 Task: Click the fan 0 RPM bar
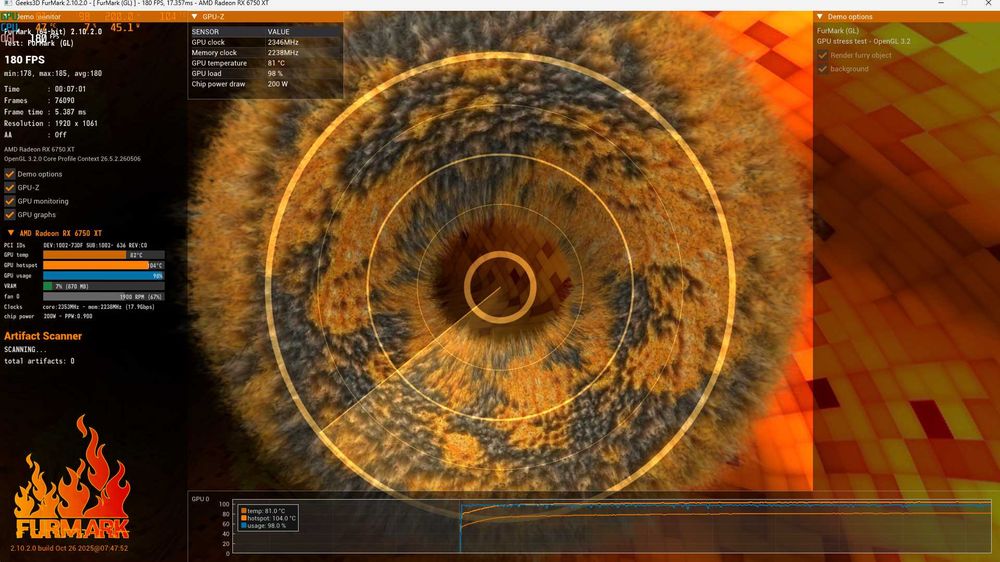click(x=104, y=297)
